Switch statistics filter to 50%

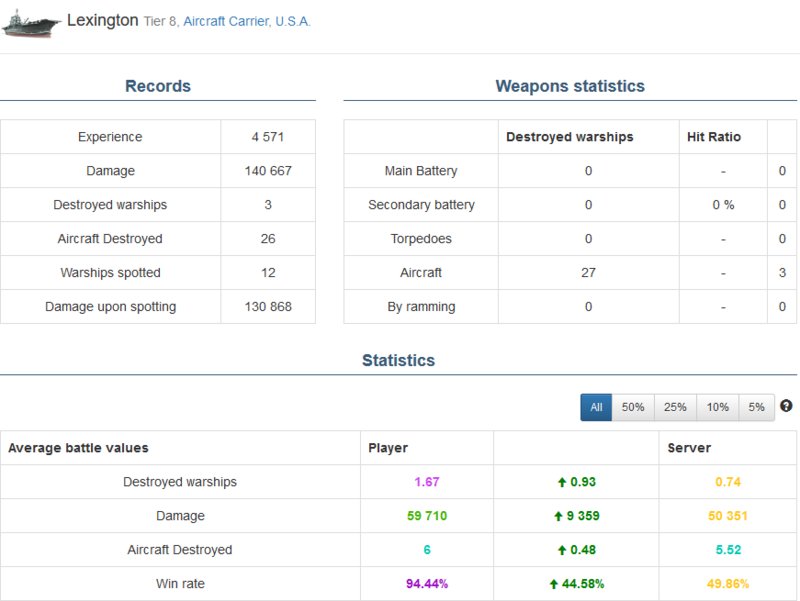click(633, 407)
